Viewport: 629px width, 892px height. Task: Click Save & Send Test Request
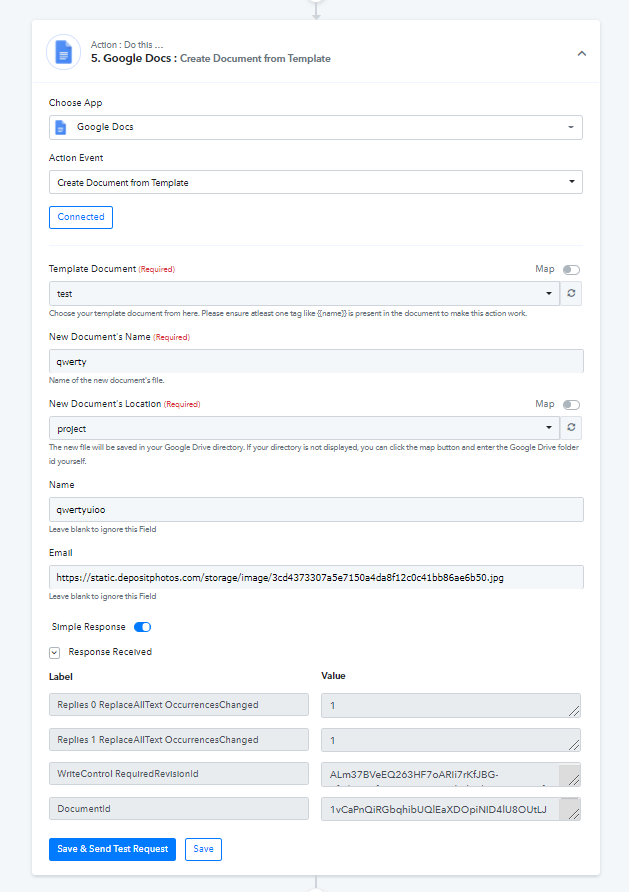(x=112, y=849)
